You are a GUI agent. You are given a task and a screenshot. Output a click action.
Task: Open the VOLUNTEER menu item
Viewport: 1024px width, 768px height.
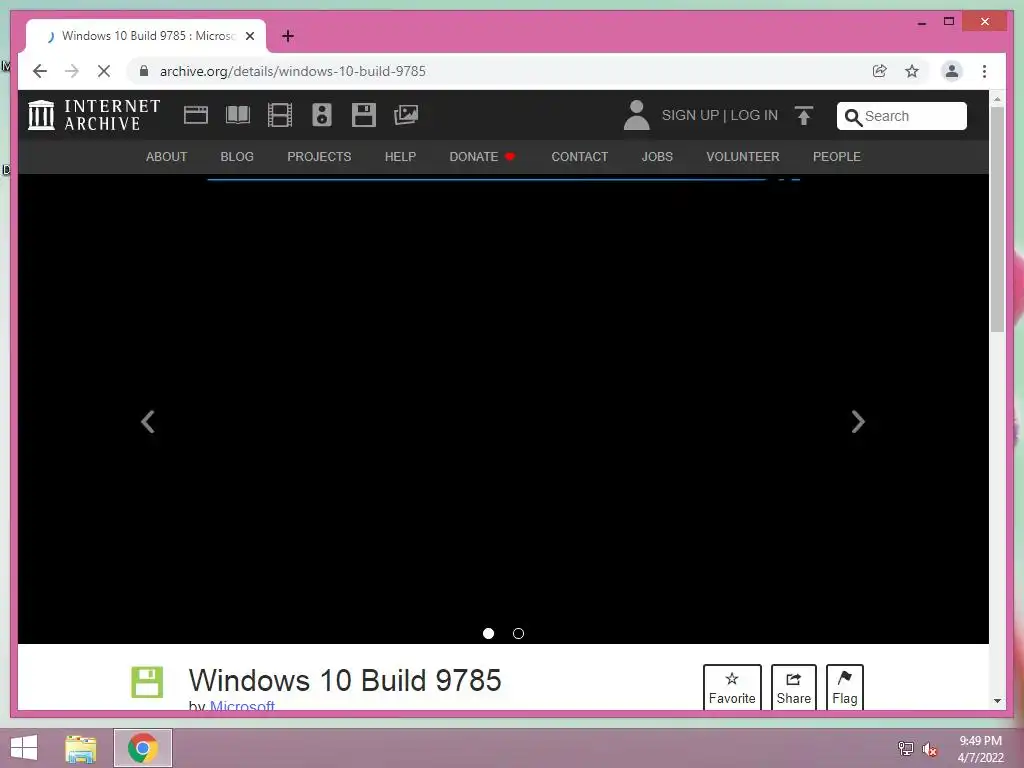tap(743, 157)
